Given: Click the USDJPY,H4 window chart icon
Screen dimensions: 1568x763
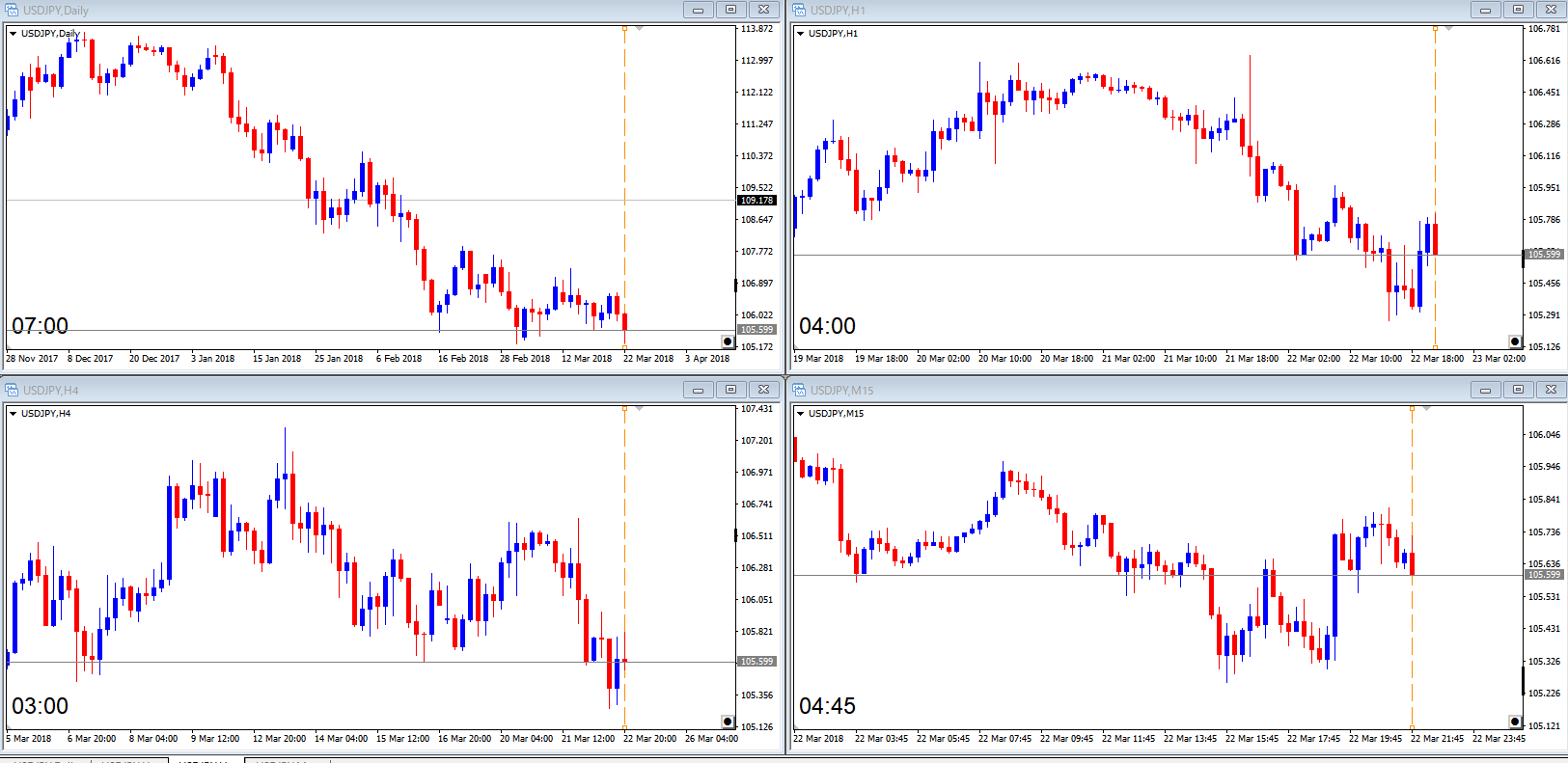Looking at the screenshot, I should [12, 390].
